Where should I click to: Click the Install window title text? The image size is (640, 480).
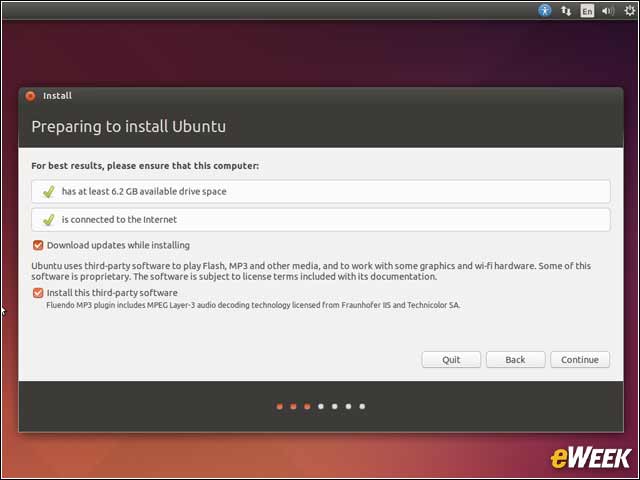(57, 96)
